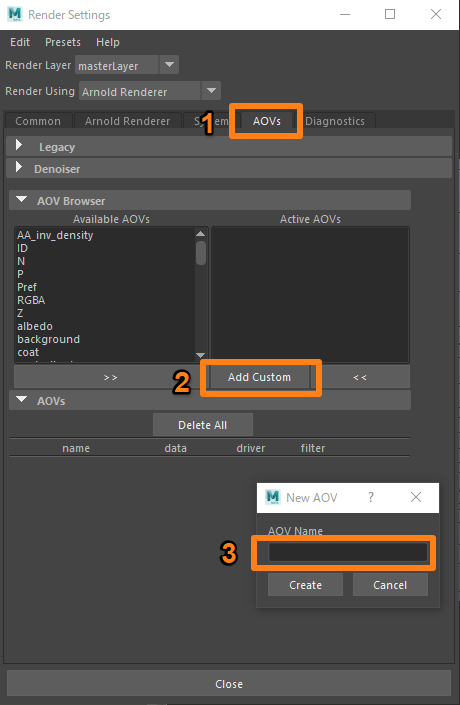Open the Presets menu
The height and width of the screenshot is (705, 460).
point(63,42)
